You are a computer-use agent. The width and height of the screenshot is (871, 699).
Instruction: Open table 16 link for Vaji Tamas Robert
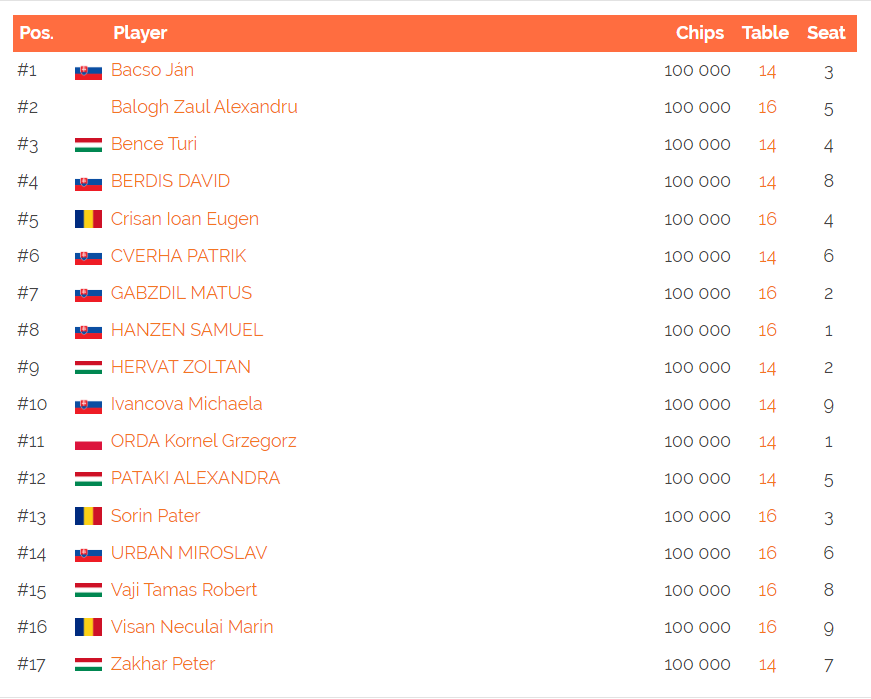(767, 590)
